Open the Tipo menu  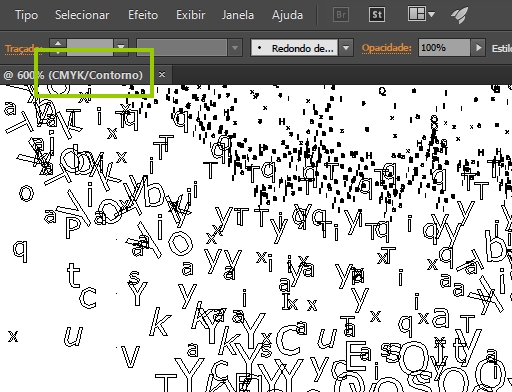point(26,15)
